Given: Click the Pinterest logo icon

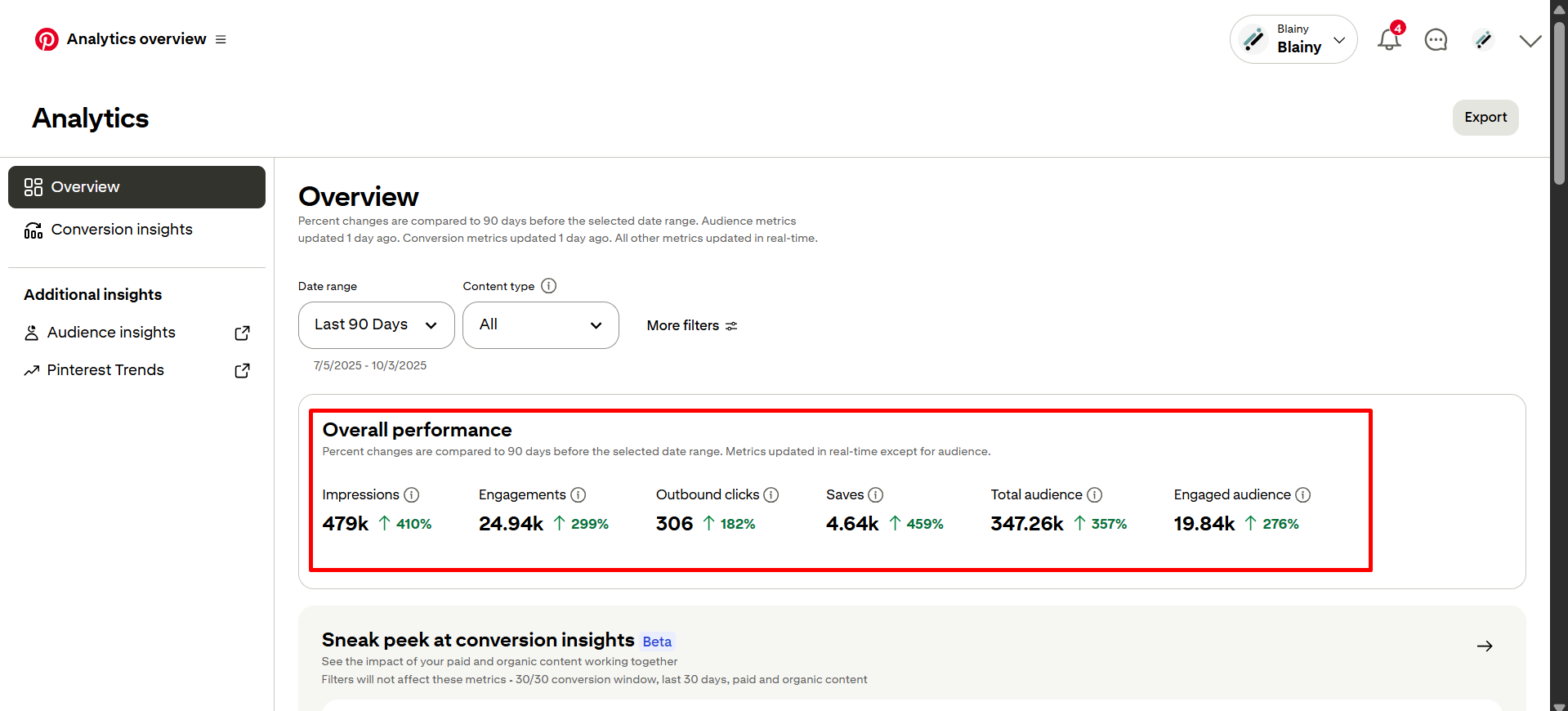Looking at the screenshot, I should (x=47, y=39).
